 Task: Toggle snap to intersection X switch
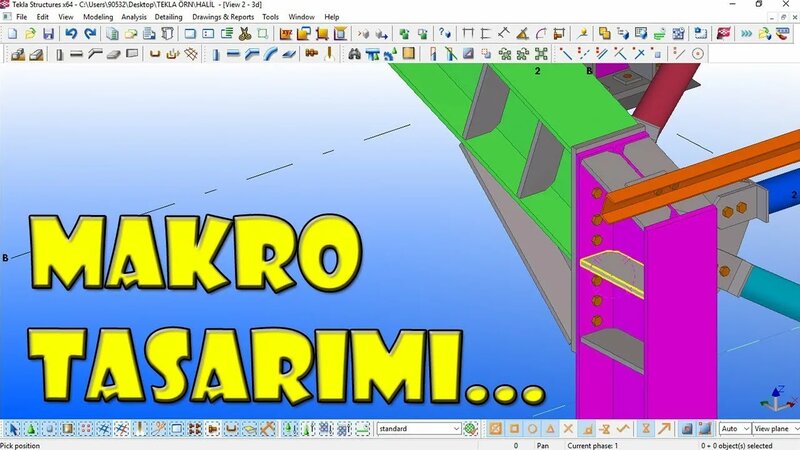(568, 429)
